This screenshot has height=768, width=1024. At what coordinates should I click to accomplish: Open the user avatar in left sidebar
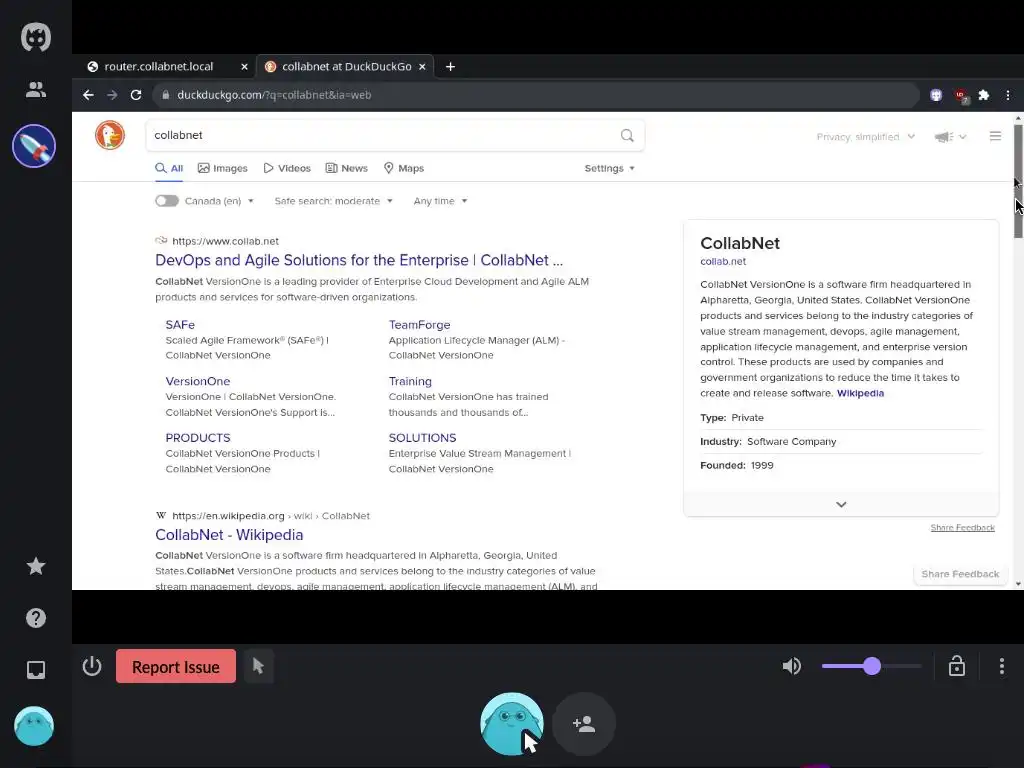[34, 726]
